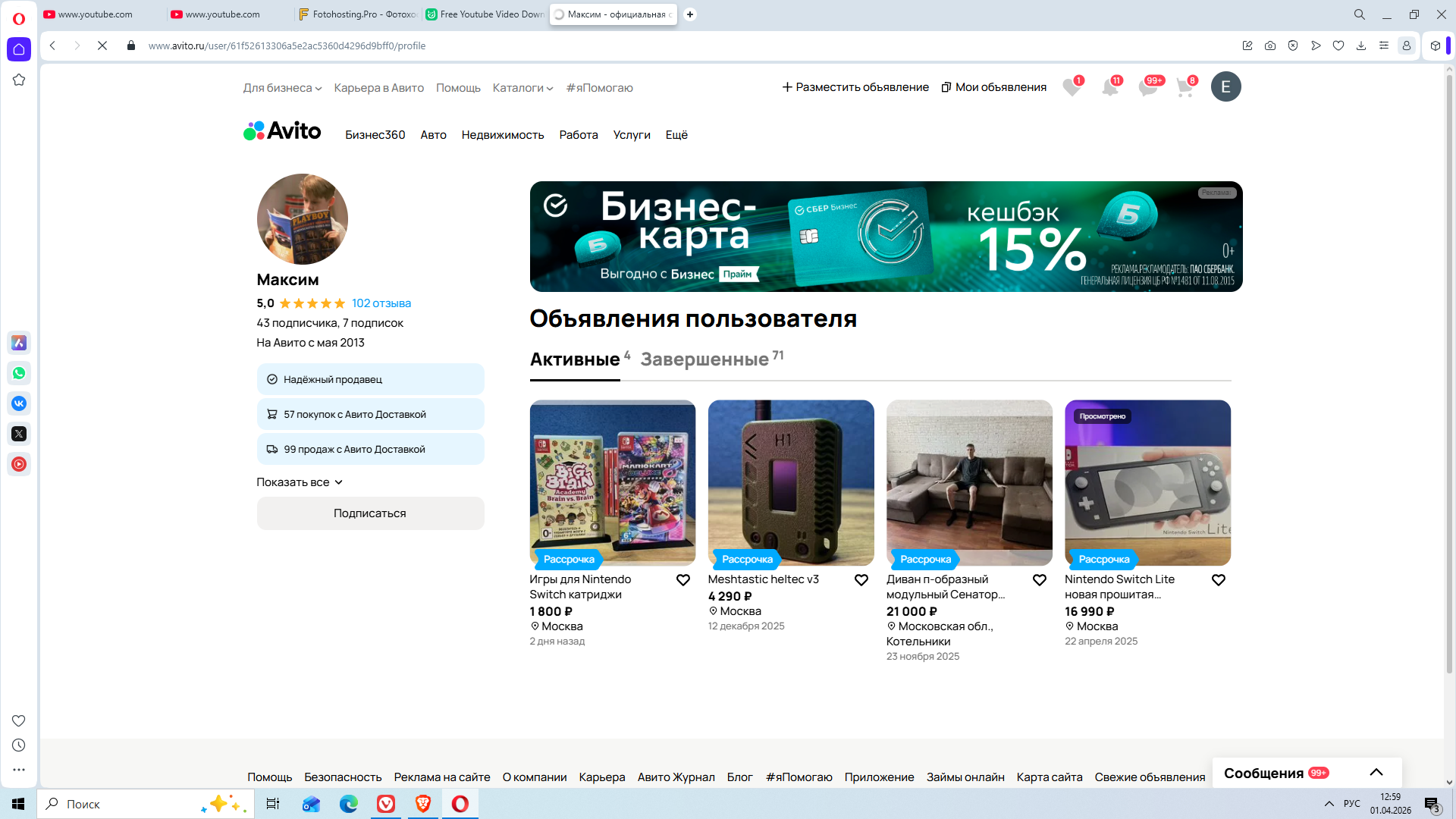Click the Avito logo
Image resolution: width=1456 pixels, height=819 pixels.
pyautogui.click(x=282, y=131)
